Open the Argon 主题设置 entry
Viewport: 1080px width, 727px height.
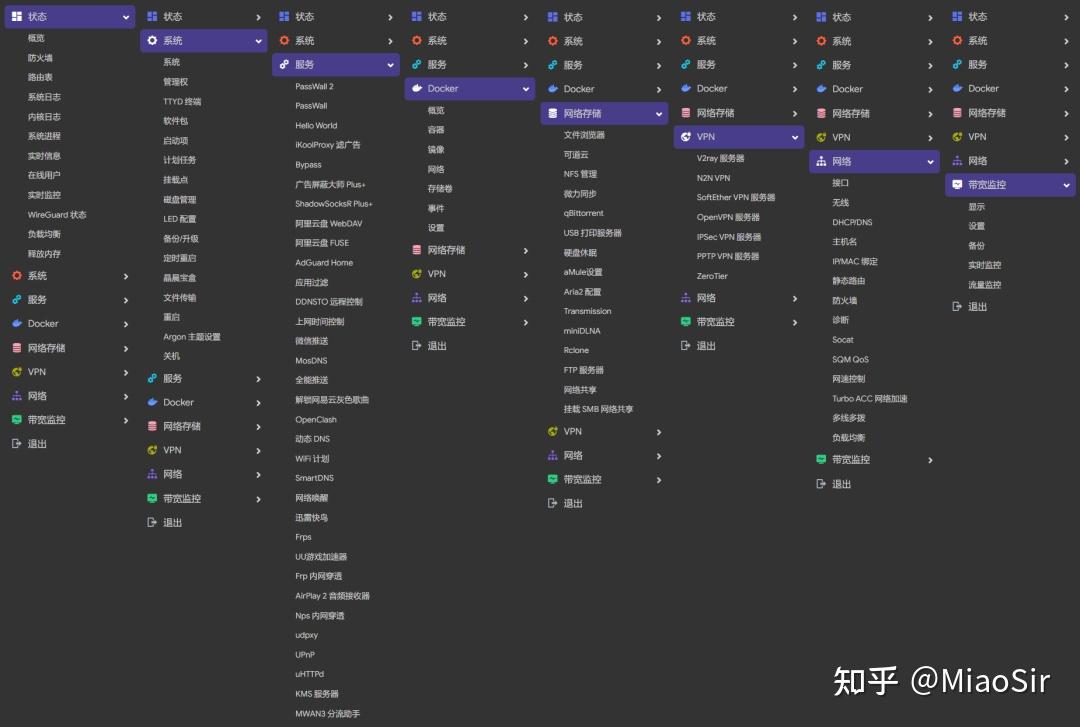point(191,336)
